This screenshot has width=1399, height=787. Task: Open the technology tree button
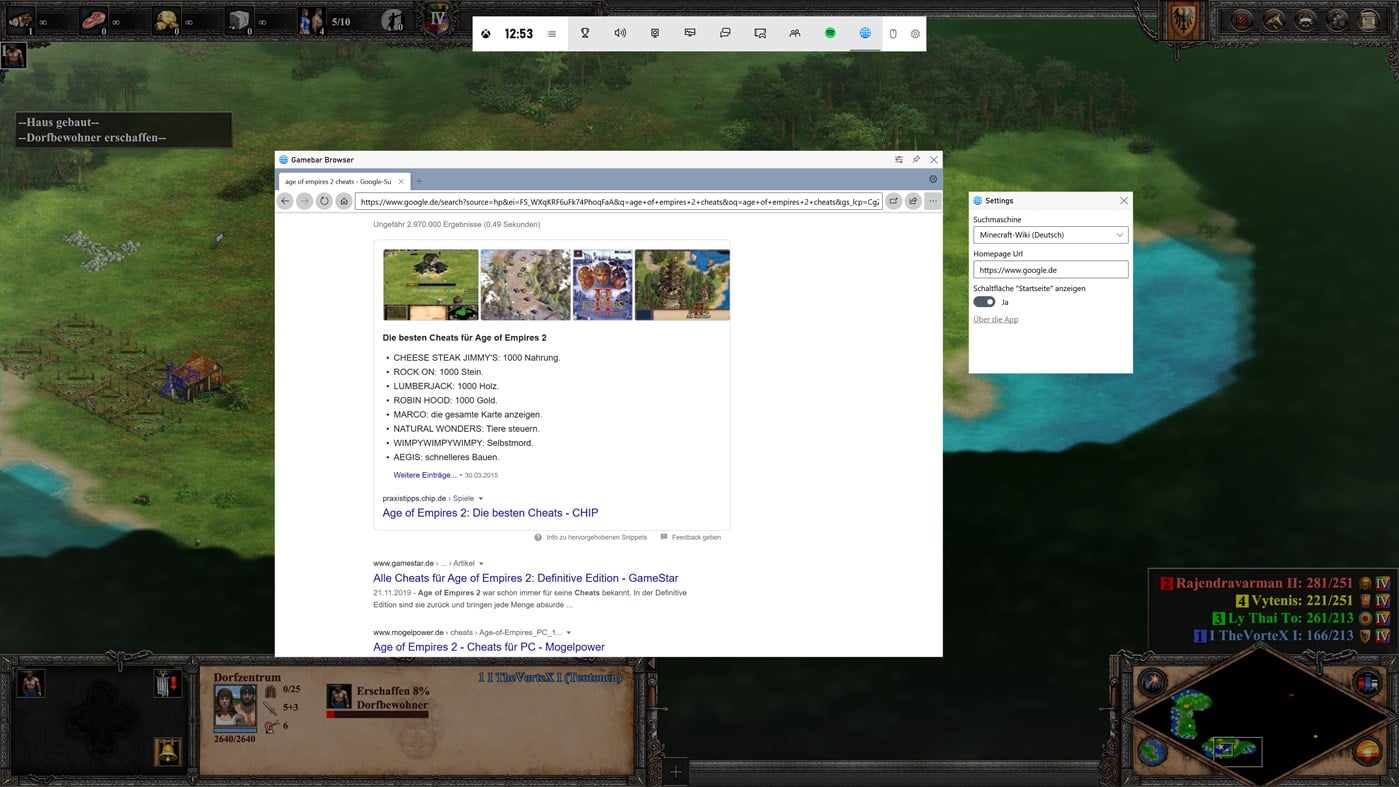(1274, 19)
